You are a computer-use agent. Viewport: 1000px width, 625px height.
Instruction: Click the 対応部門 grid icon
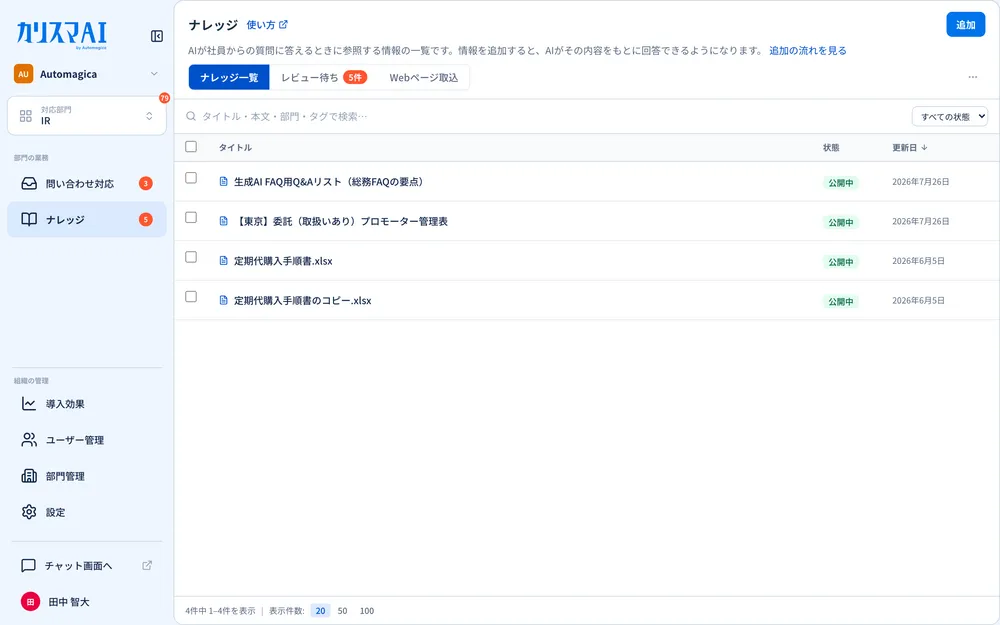tap(26, 115)
